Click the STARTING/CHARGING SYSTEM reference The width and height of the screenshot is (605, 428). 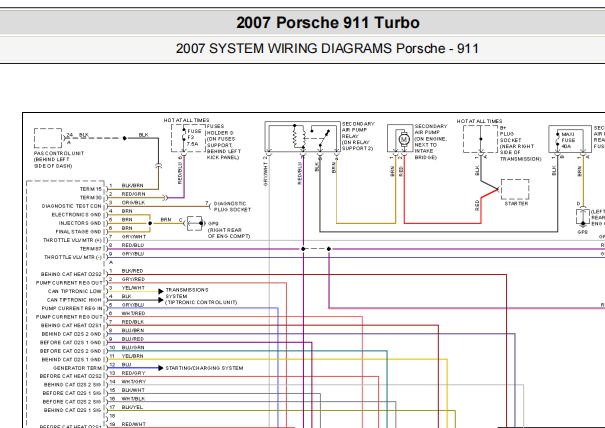click(204, 368)
